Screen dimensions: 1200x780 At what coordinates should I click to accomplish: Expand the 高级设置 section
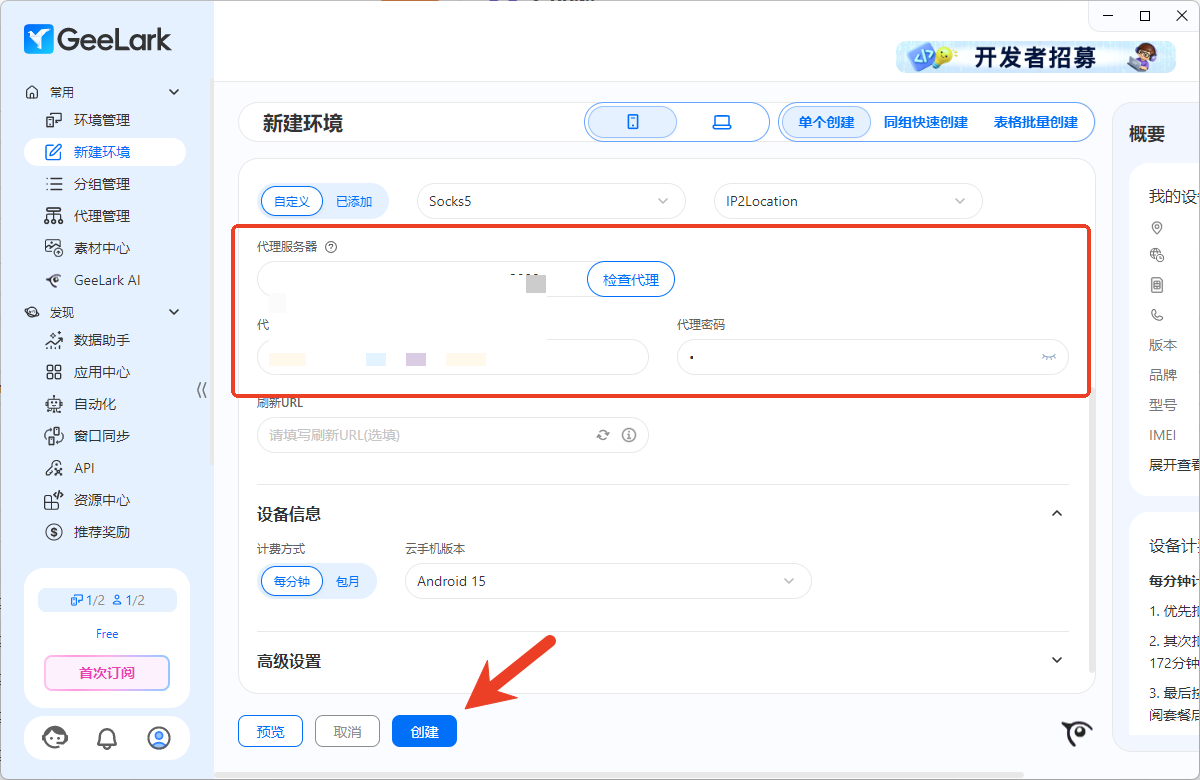(1056, 660)
